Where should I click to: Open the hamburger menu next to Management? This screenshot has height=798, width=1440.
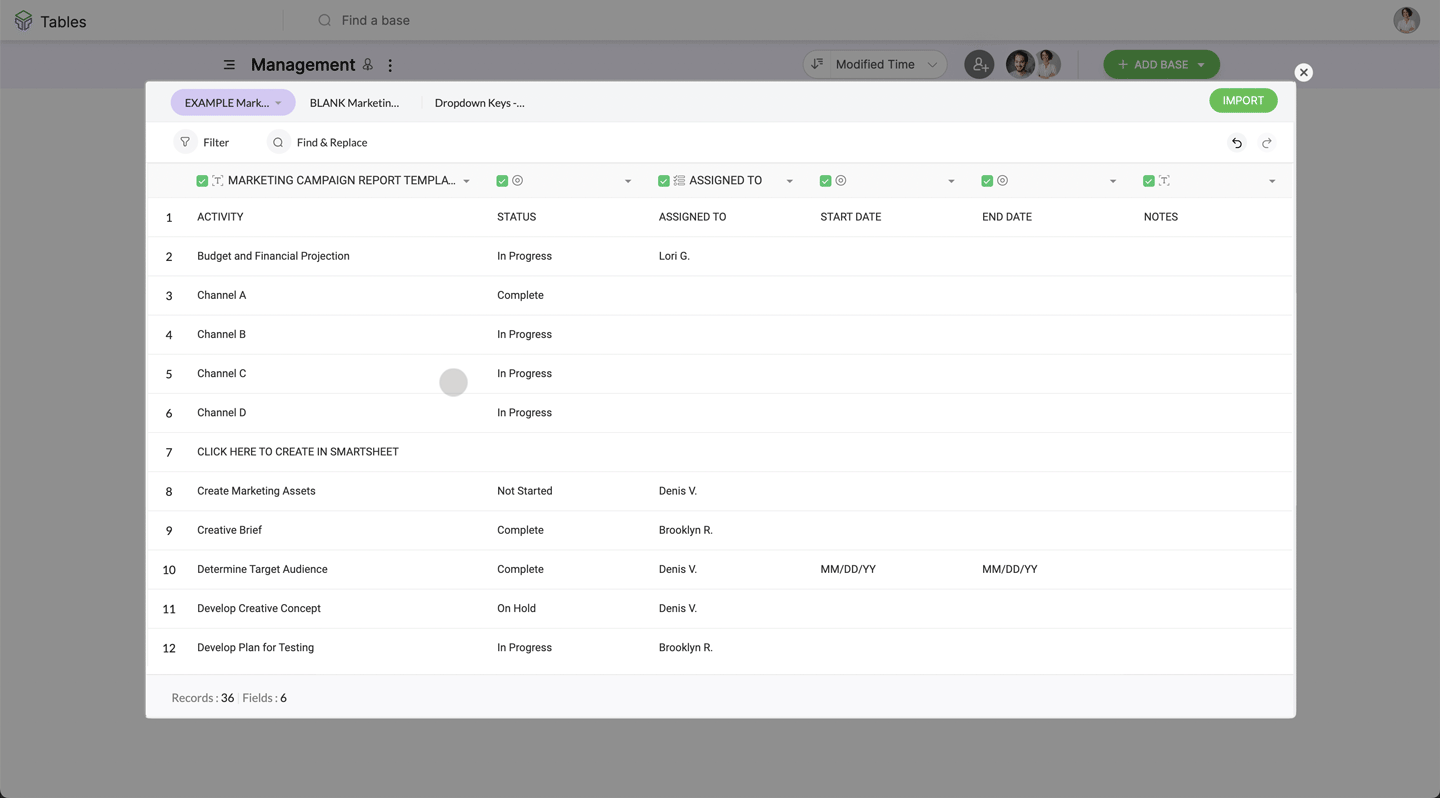point(229,65)
